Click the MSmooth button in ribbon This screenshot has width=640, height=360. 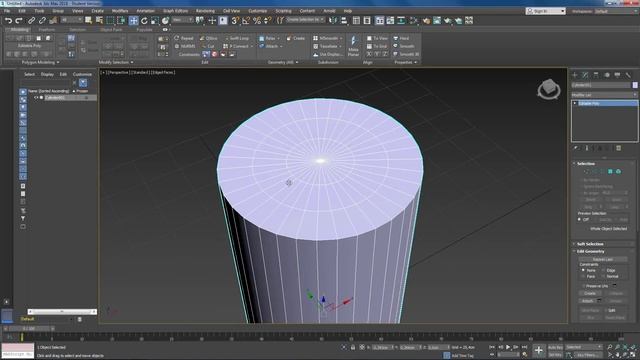(x=326, y=38)
